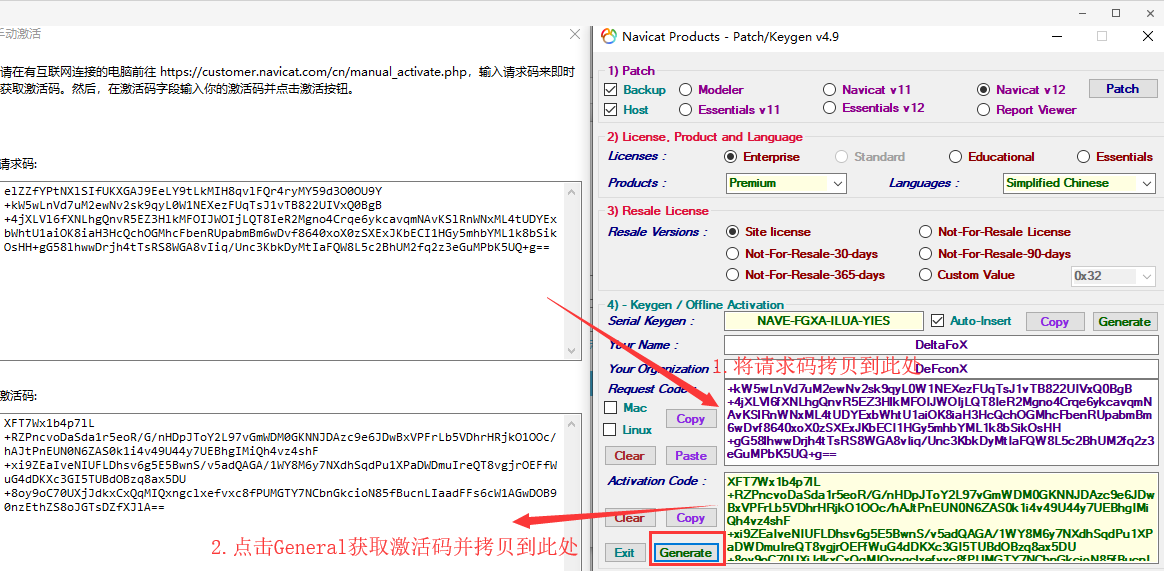The image size is (1164, 571).
Task: Select the Modeler radio button
Action: click(686, 90)
